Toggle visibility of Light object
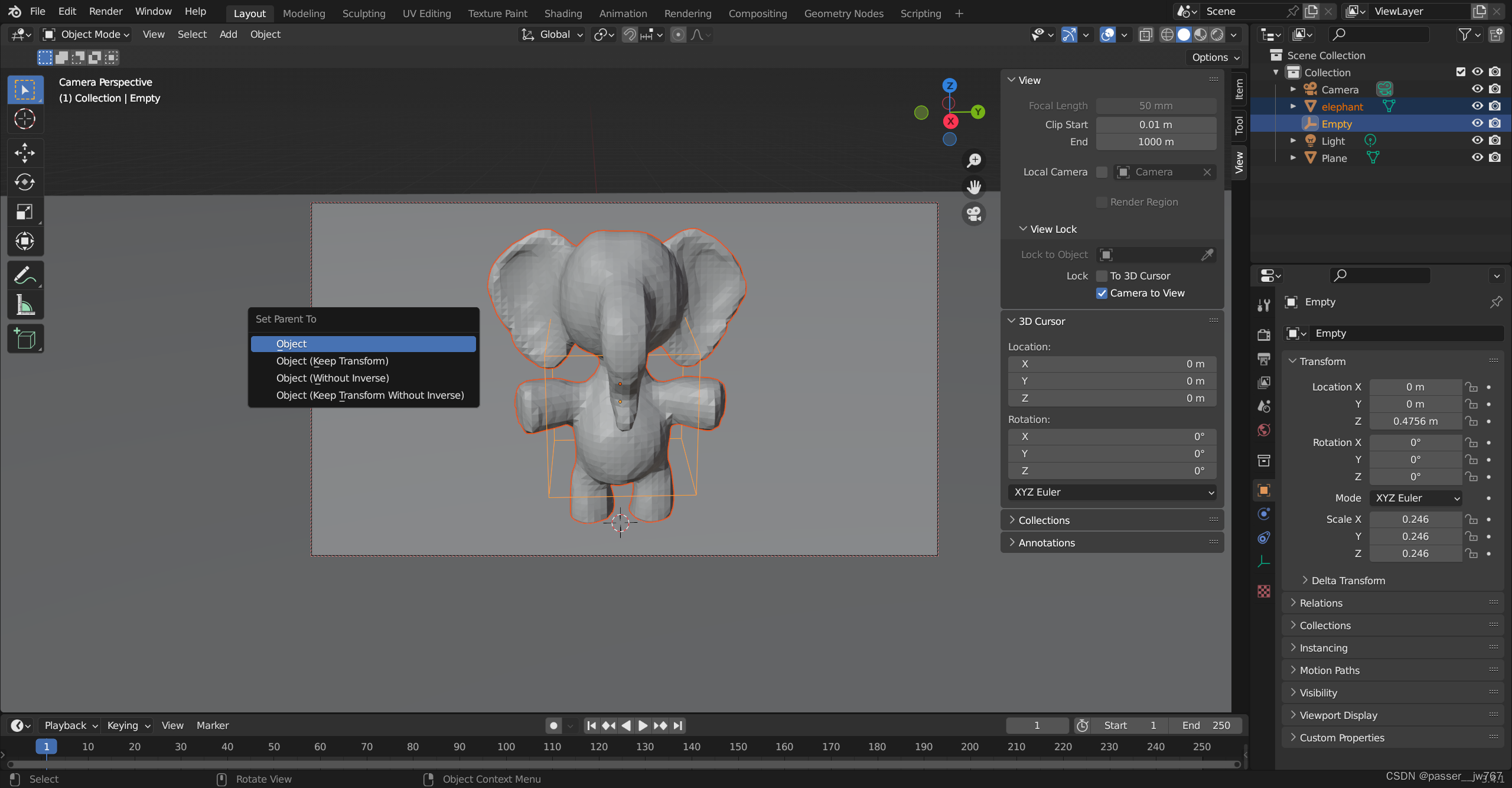Screen dimensions: 1512x788 click(1478, 140)
